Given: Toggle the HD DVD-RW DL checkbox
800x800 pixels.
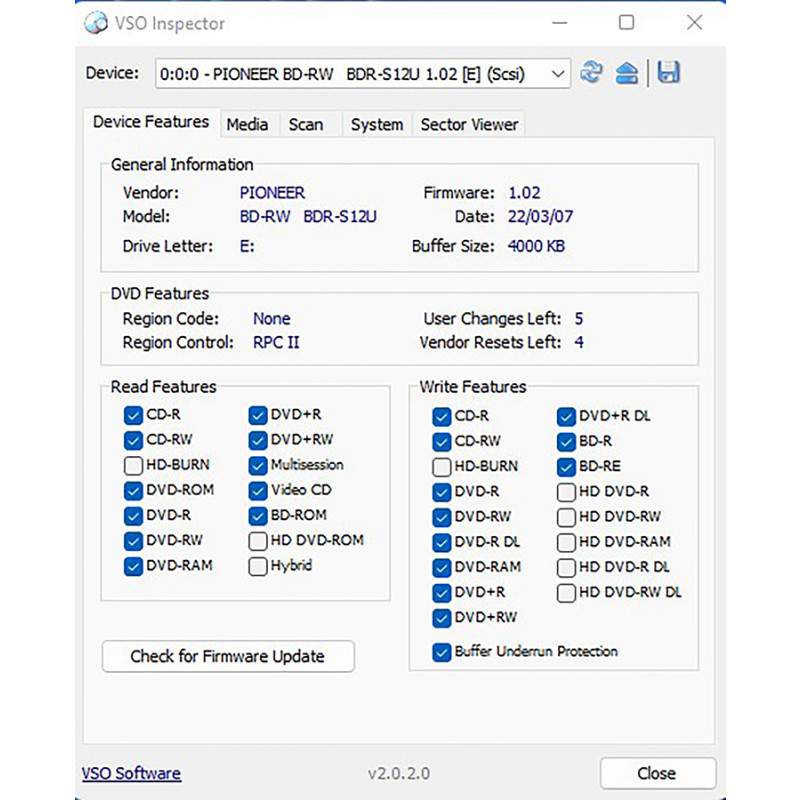Looking at the screenshot, I should [566, 593].
